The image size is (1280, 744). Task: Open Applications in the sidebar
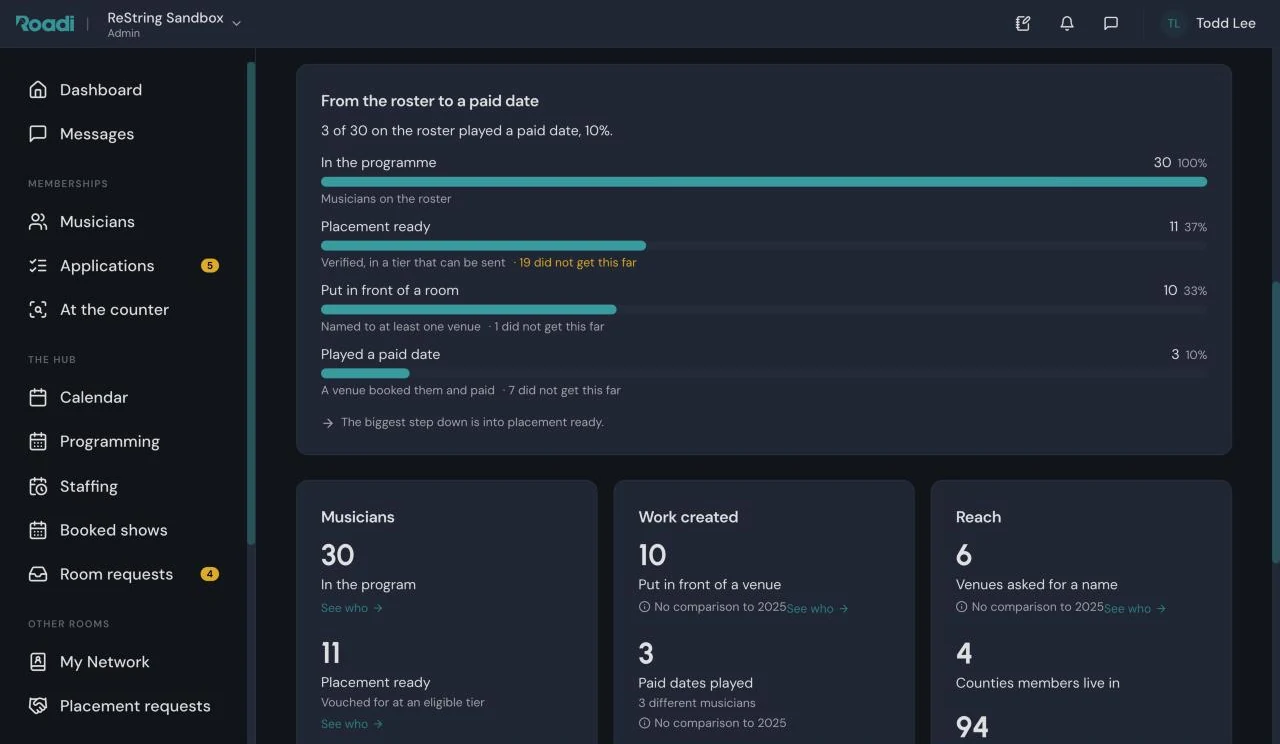tap(107, 266)
